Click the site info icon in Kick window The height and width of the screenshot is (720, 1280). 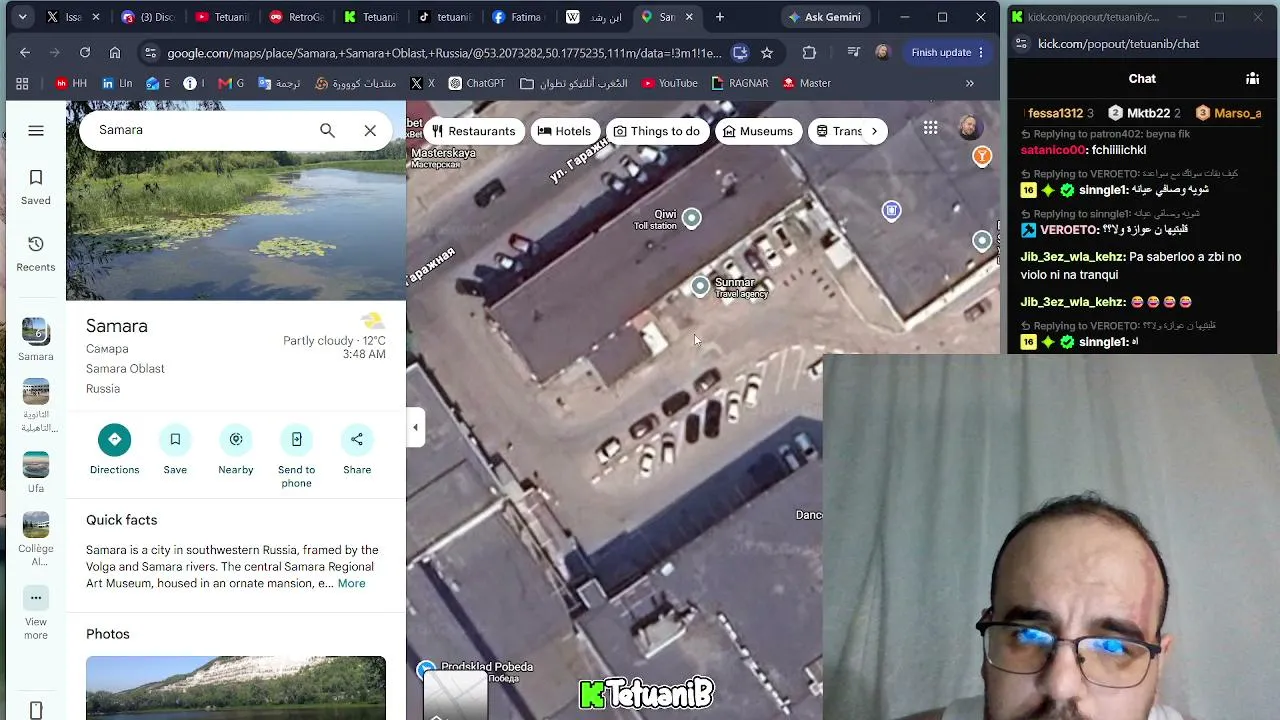click(1021, 44)
